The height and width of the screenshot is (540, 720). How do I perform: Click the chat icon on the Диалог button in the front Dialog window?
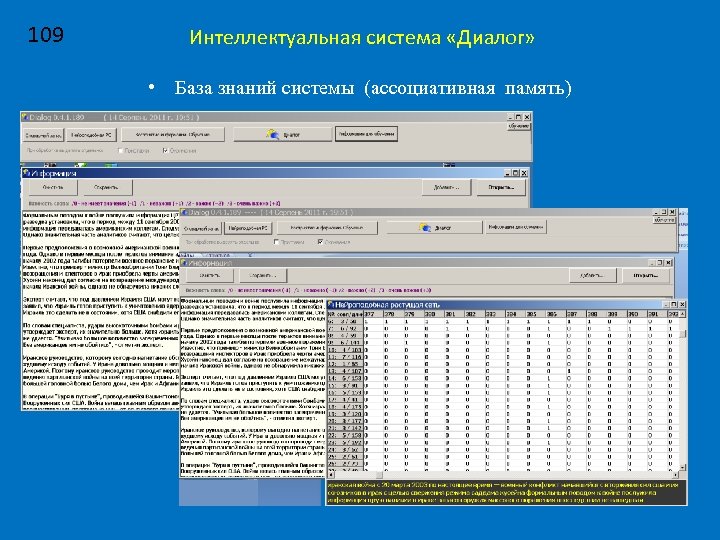pos(425,227)
